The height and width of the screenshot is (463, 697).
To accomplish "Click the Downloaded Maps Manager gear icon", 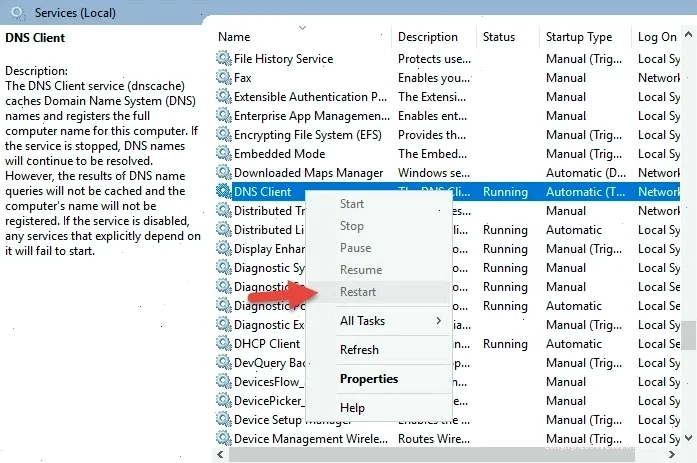I will tap(224, 172).
